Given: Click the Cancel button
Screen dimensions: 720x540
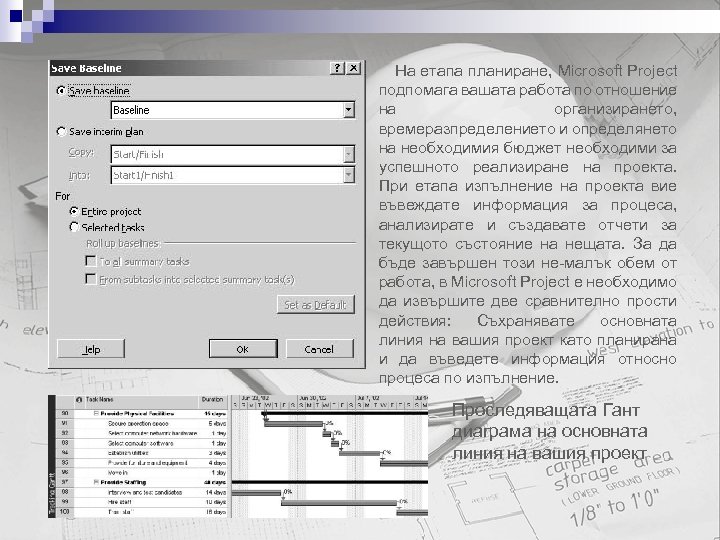Looking at the screenshot, I should pos(320,349).
